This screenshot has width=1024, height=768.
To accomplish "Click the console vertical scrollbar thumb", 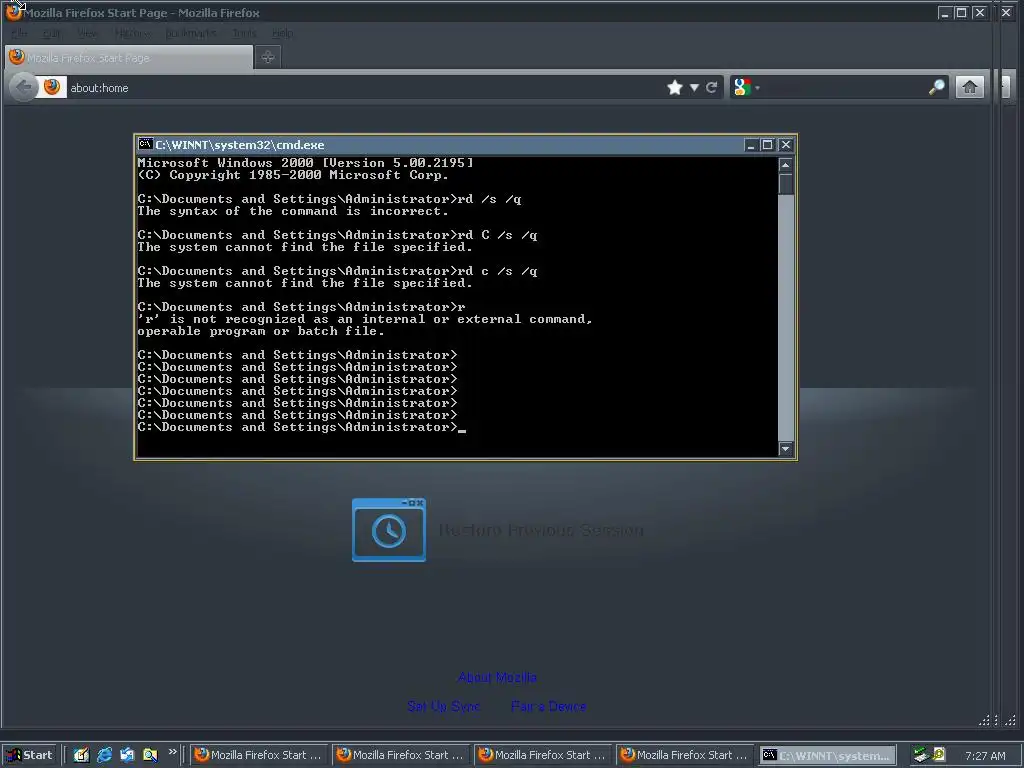I will (786, 184).
